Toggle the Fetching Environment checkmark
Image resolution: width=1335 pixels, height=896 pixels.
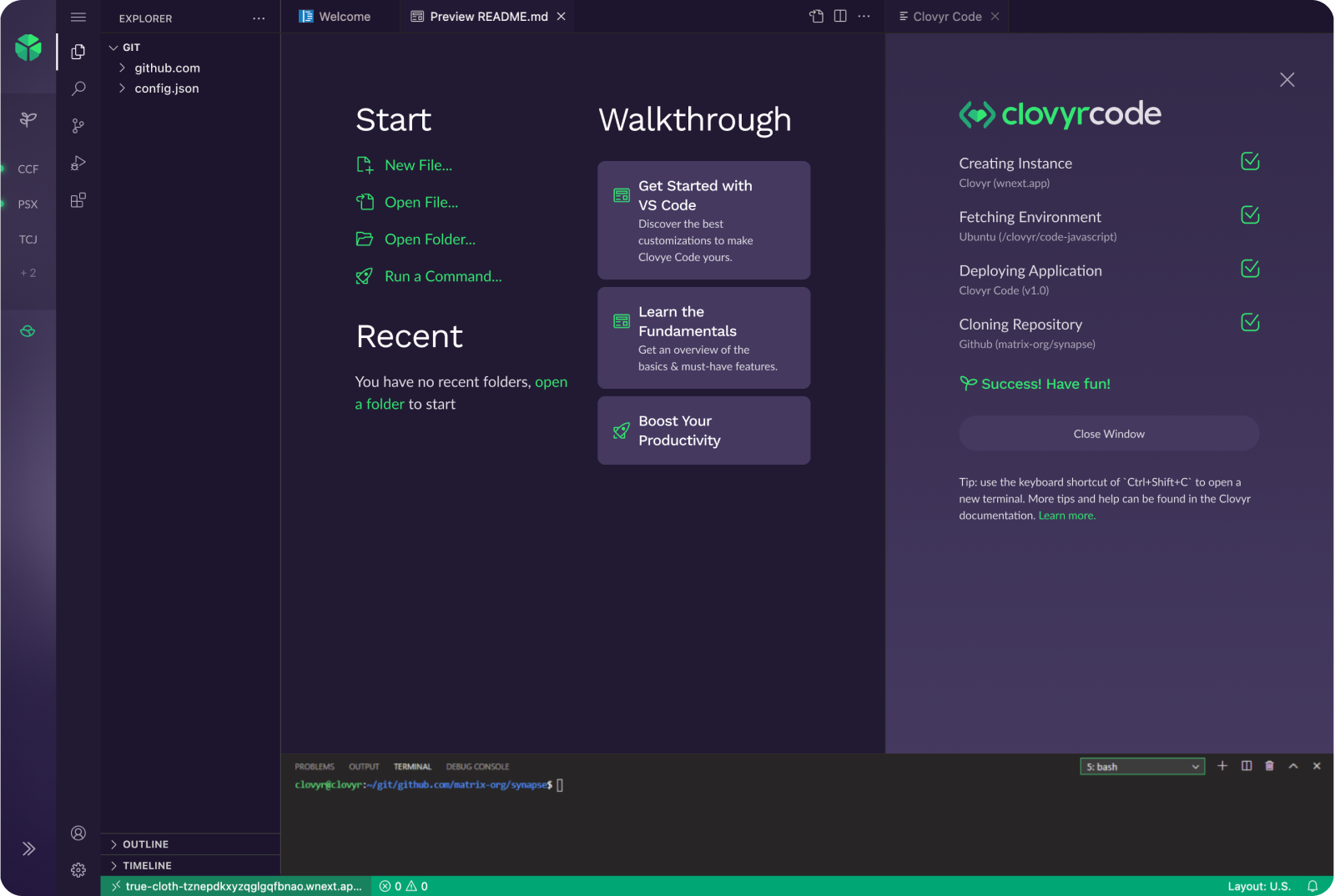coord(1250,215)
